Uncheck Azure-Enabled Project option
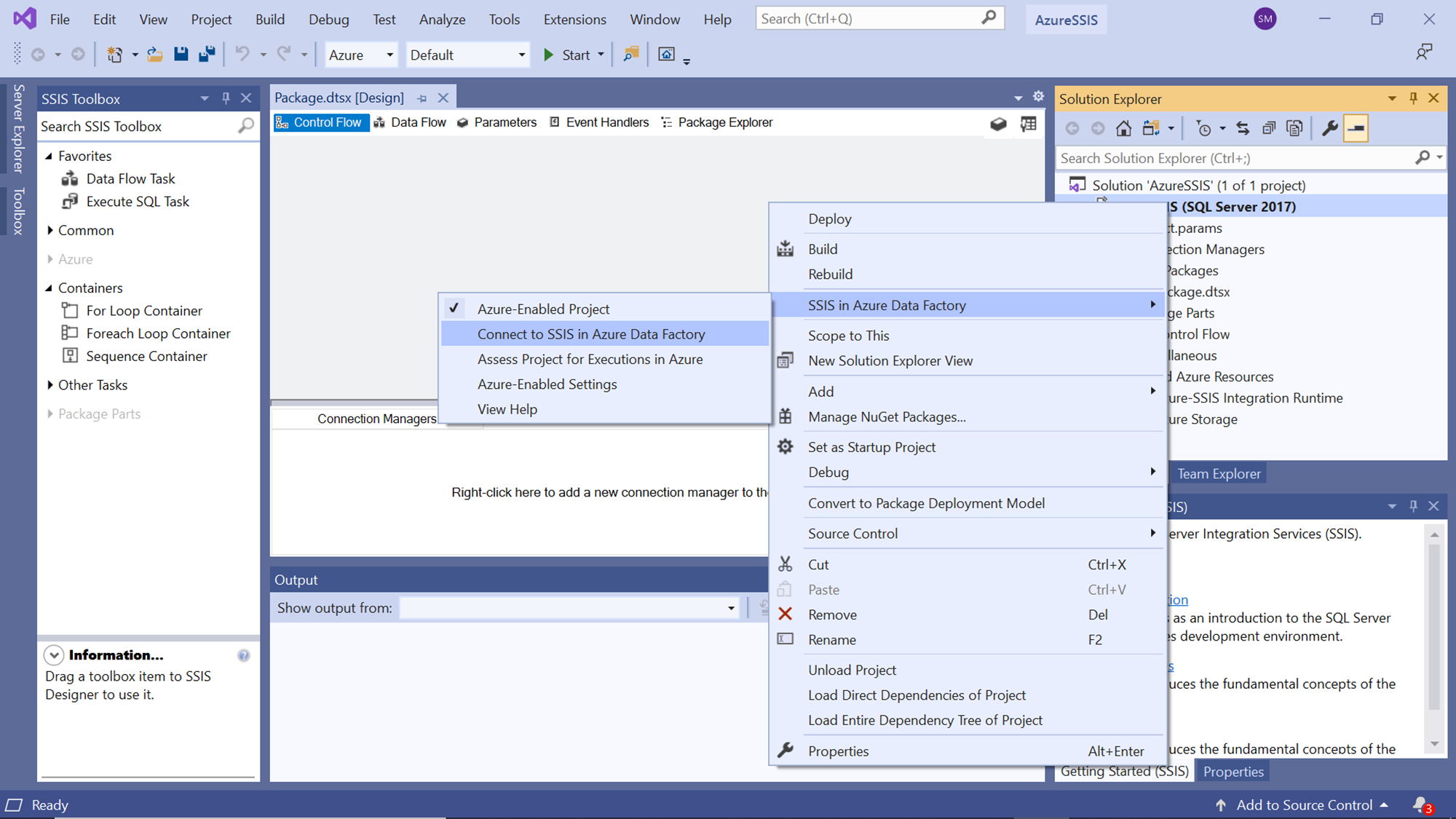 coord(543,309)
